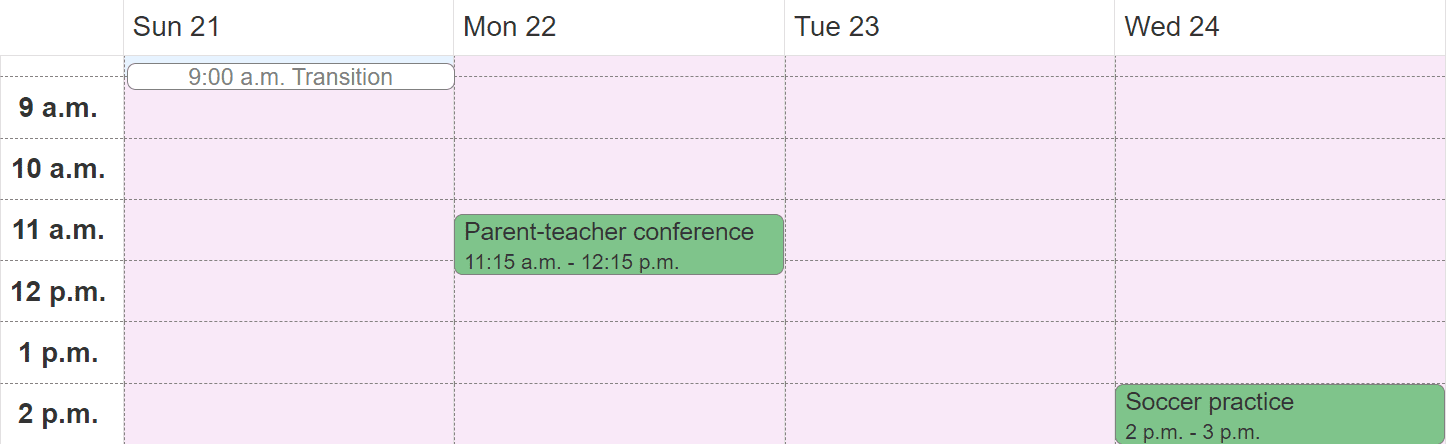Select the Sun 21 day header

tap(176, 27)
